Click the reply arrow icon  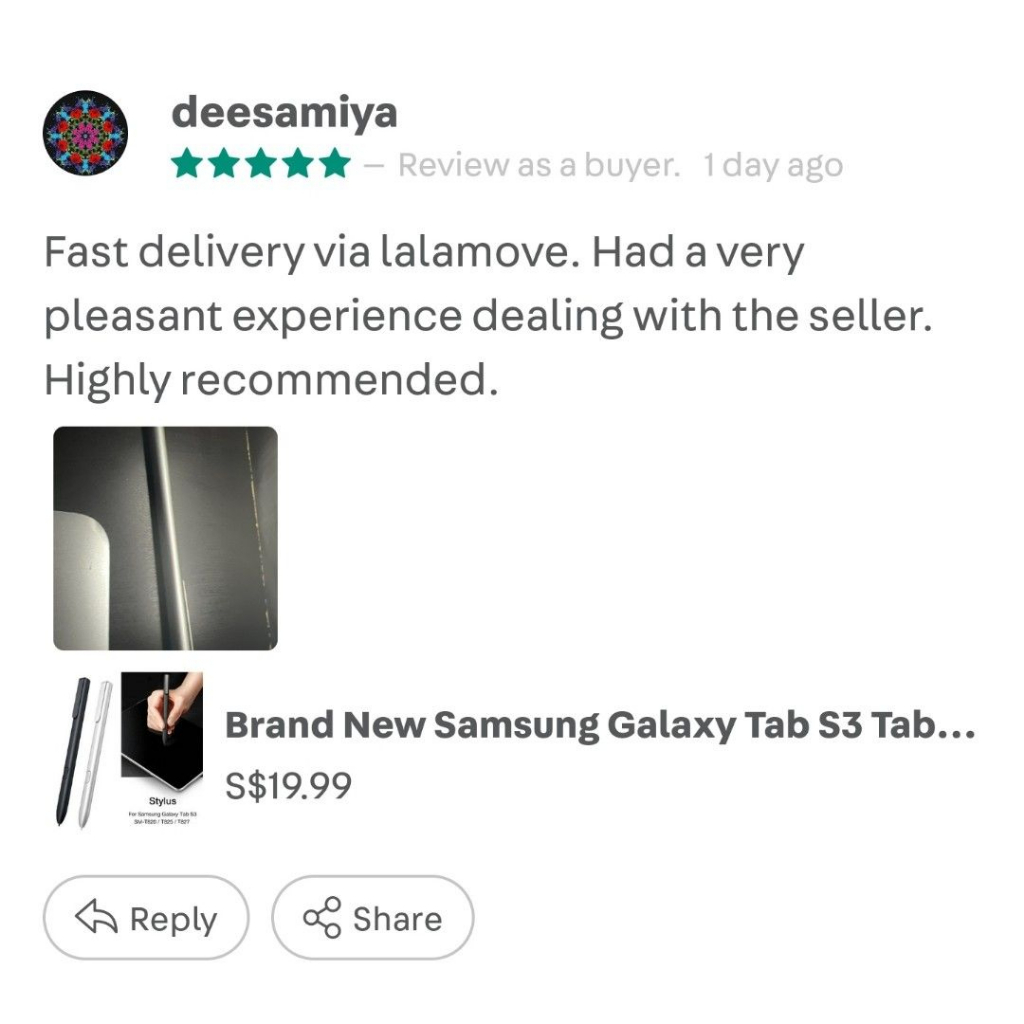click(x=97, y=918)
